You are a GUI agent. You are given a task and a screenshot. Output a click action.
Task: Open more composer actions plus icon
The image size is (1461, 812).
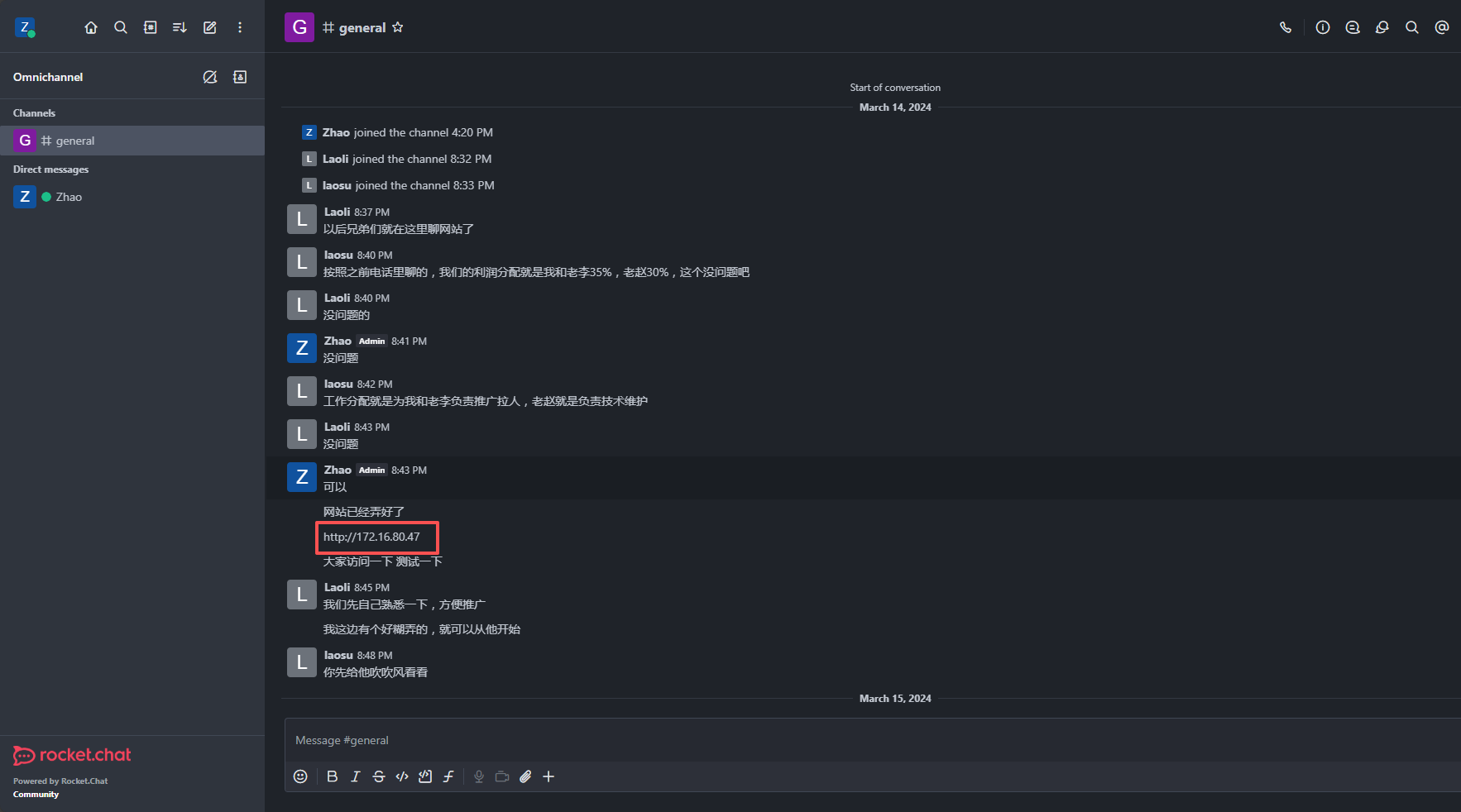tap(548, 776)
